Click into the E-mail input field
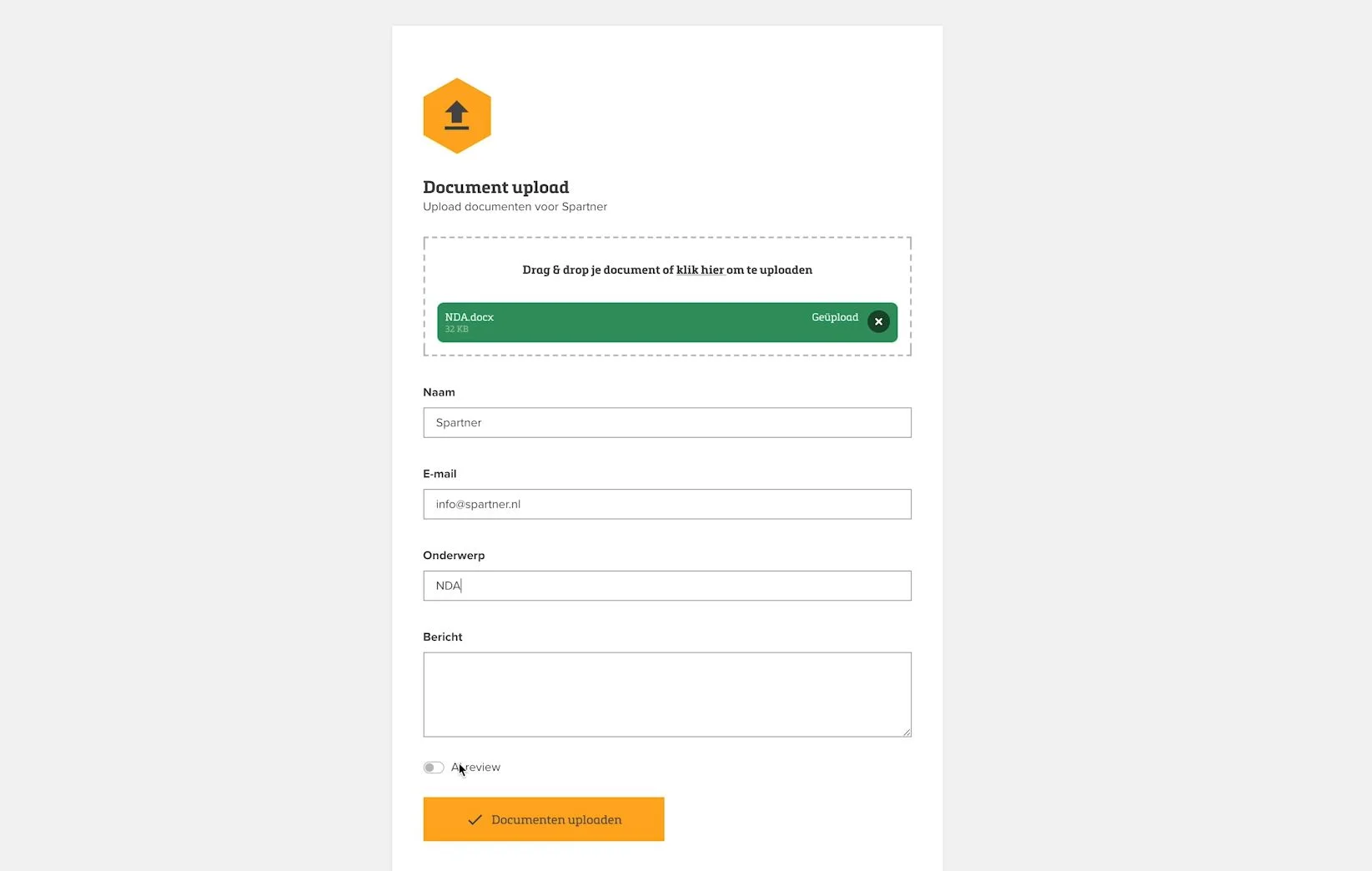Image resolution: width=1372 pixels, height=871 pixels. tap(666, 505)
